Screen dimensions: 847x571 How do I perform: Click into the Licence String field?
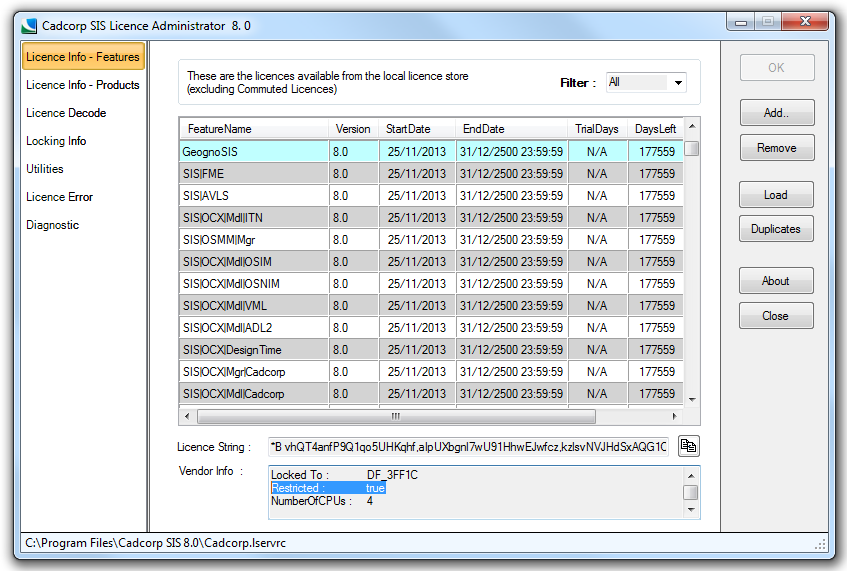pos(468,447)
